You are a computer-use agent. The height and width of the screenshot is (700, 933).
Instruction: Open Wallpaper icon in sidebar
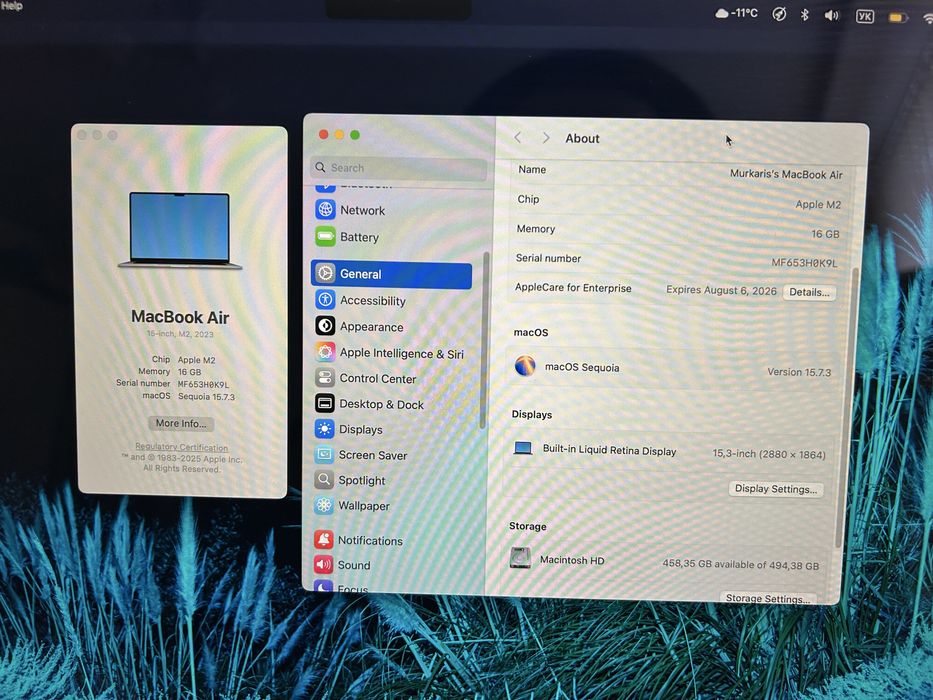[324, 505]
